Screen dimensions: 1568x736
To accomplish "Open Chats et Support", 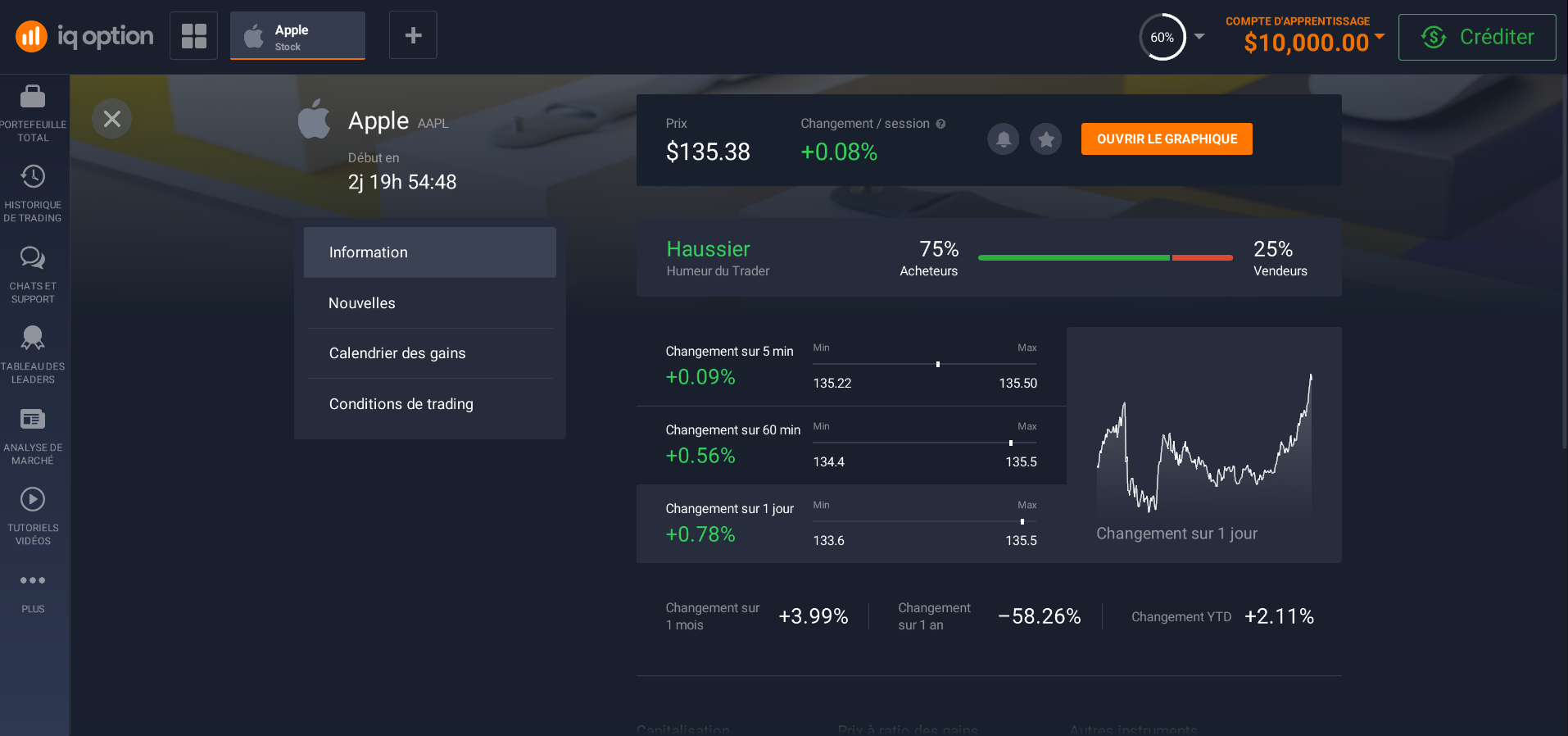I will coord(33,275).
